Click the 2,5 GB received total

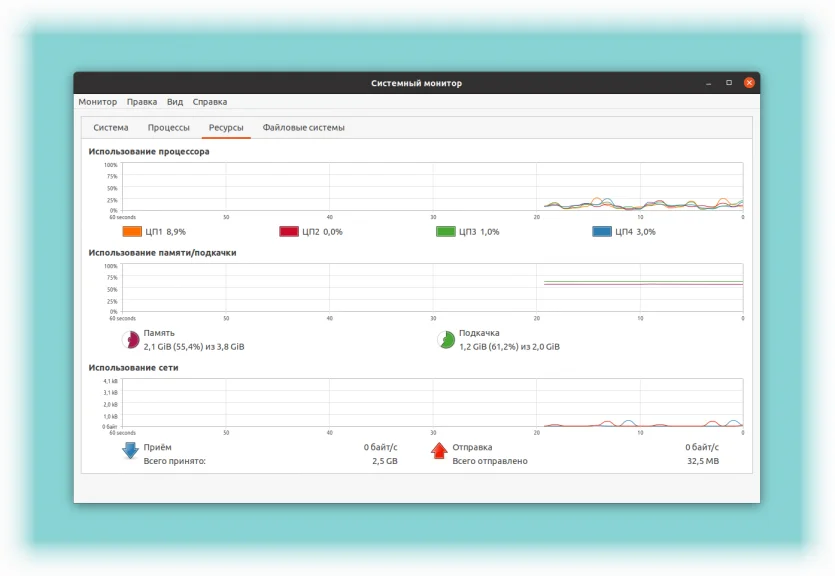coord(385,461)
